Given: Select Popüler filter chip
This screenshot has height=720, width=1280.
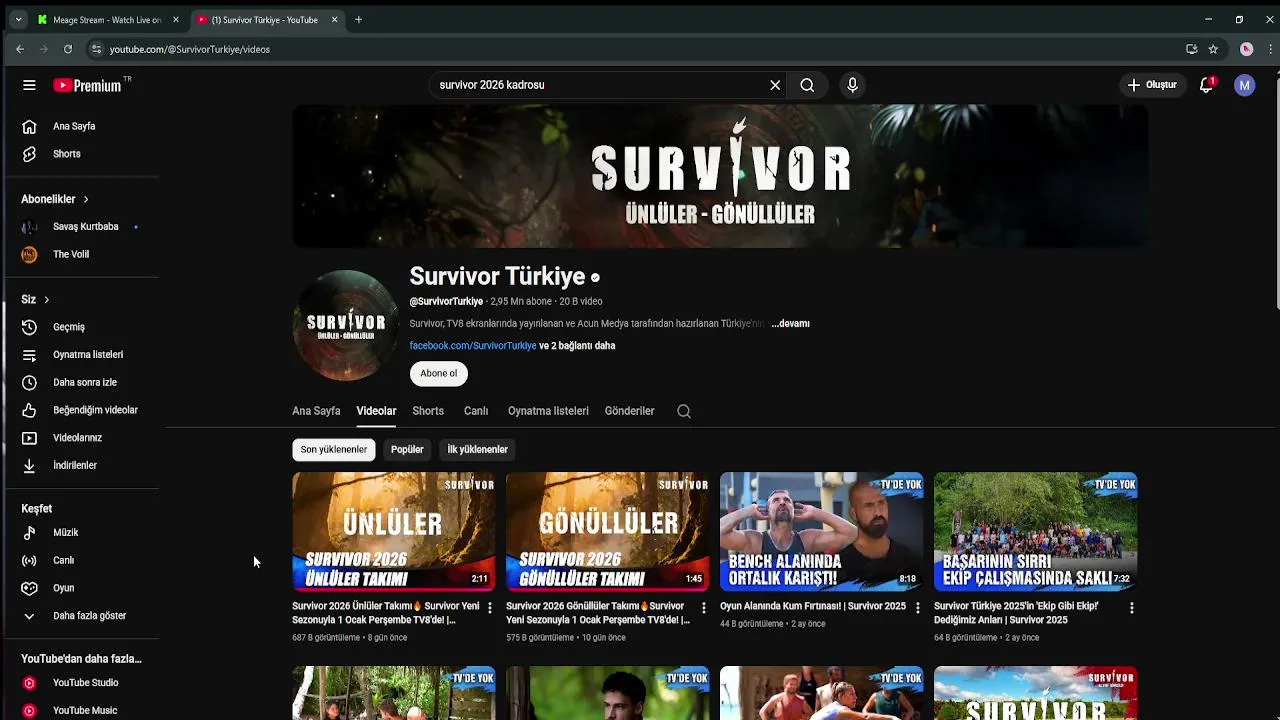Looking at the screenshot, I should tap(407, 450).
